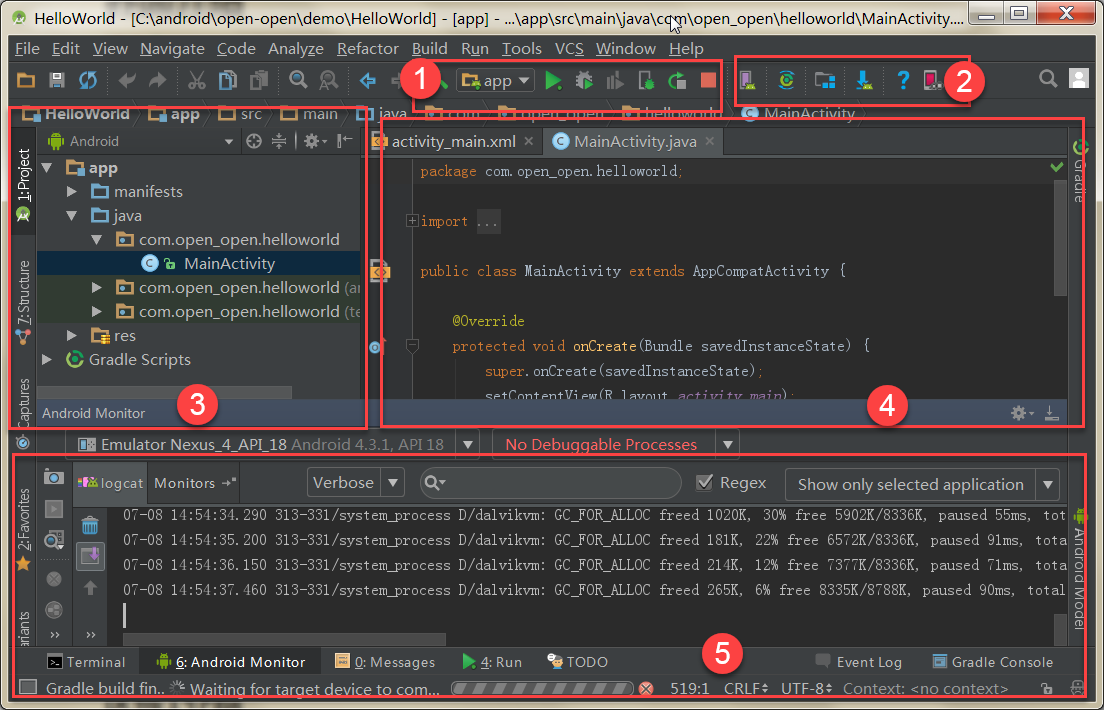Debug the app with the bug icon

585,80
